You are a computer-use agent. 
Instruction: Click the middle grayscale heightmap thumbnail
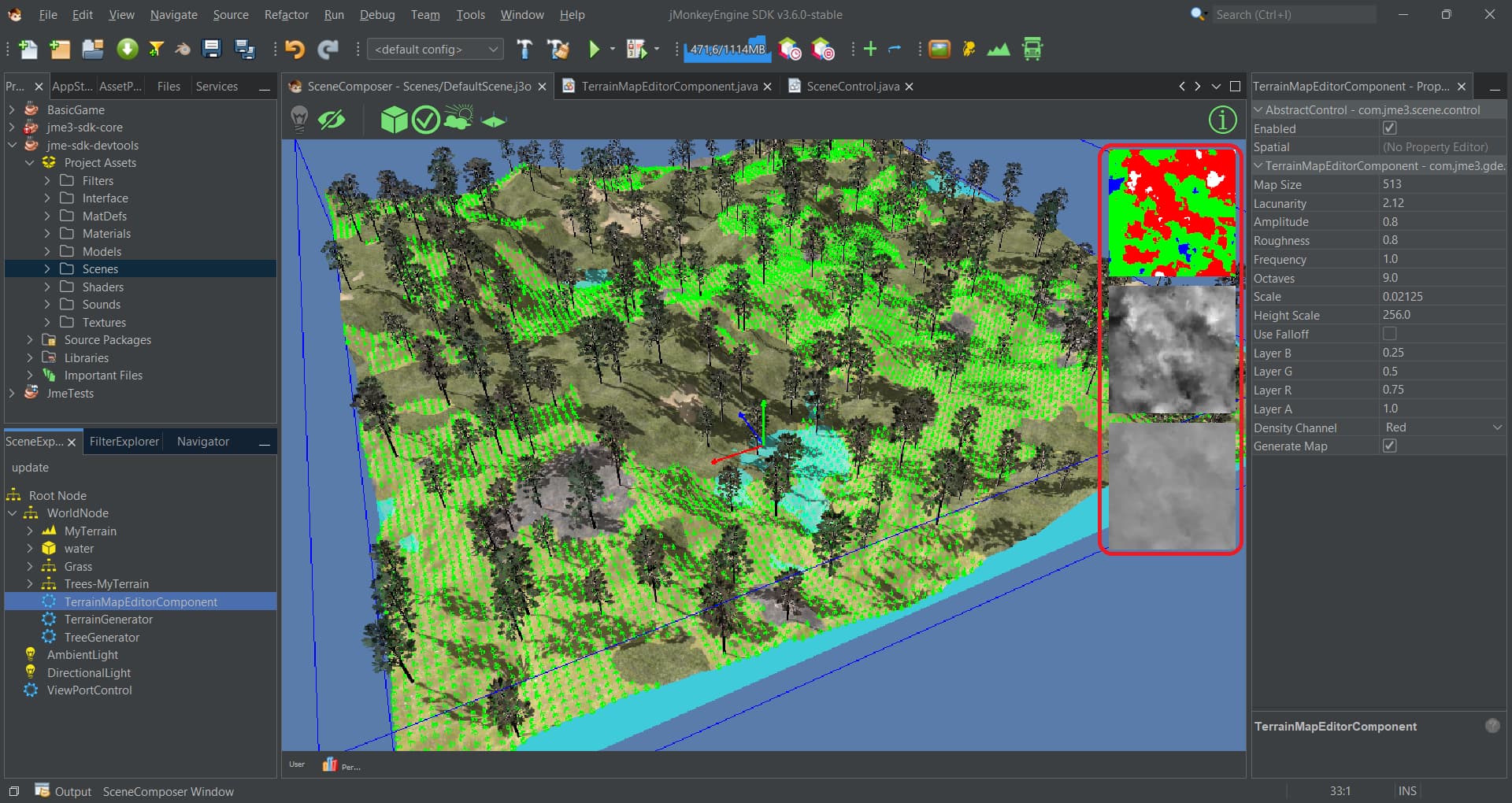[x=1172, y=350]
